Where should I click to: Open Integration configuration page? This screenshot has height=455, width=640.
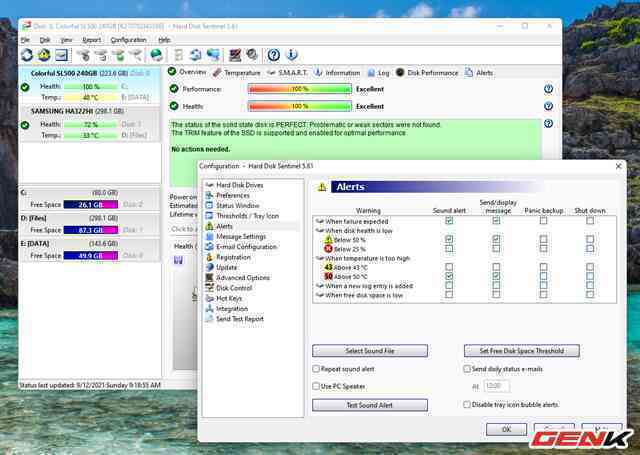point(232,309)
